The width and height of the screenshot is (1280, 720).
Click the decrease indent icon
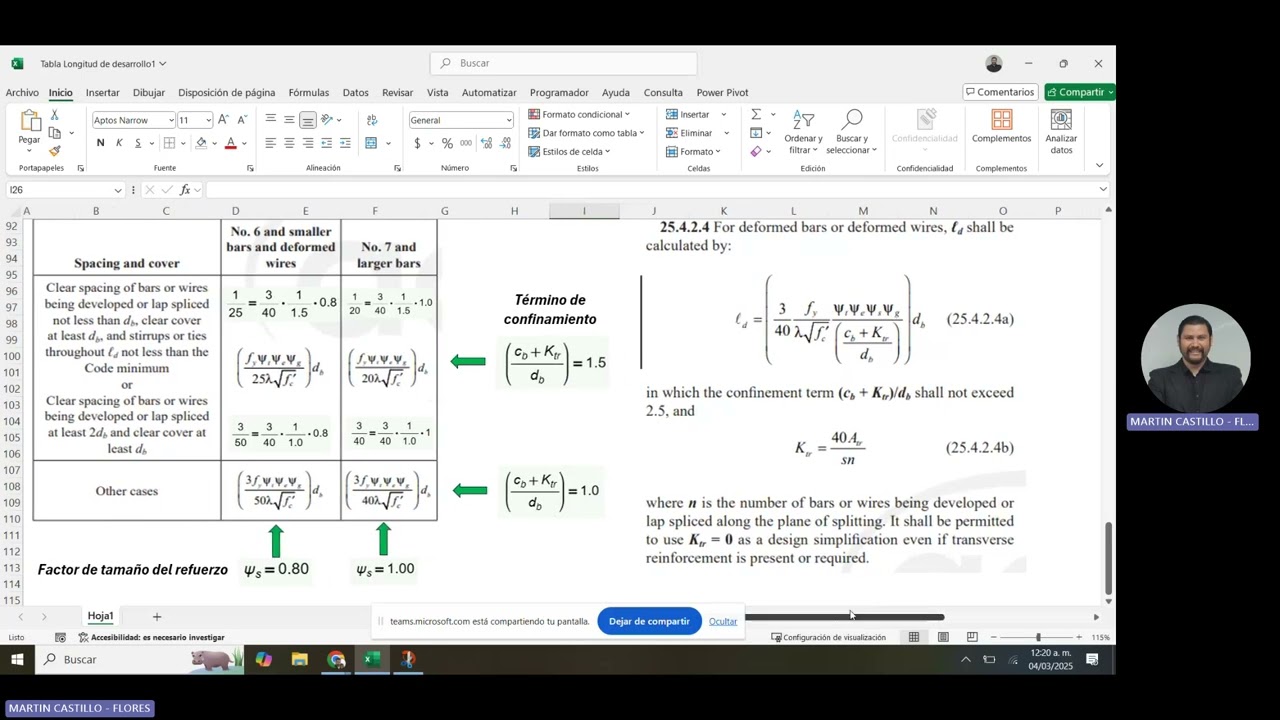coord(327,143)
